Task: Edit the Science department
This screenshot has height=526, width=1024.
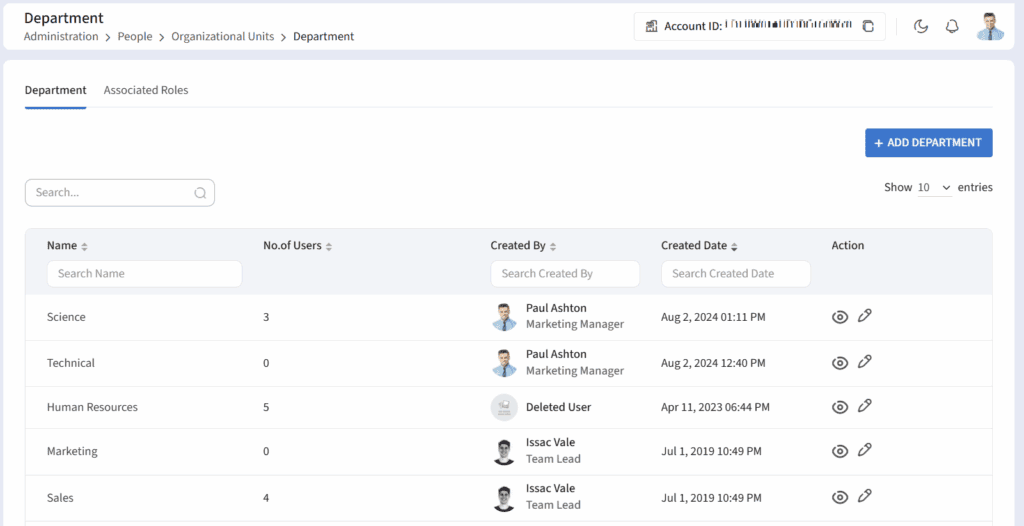Action: tap(865, 316)
